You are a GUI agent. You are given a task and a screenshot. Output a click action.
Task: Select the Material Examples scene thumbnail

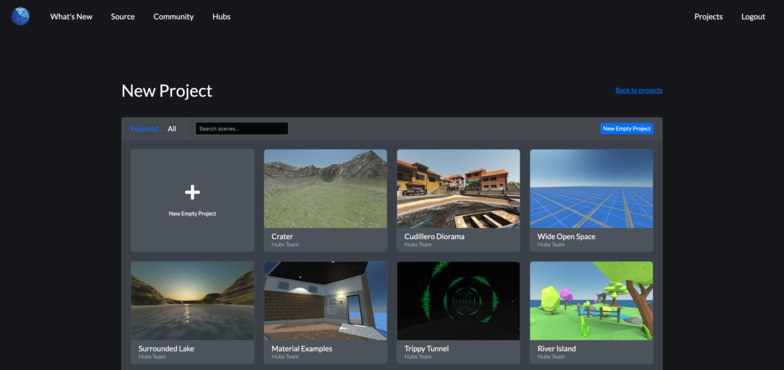click(326, 300)
